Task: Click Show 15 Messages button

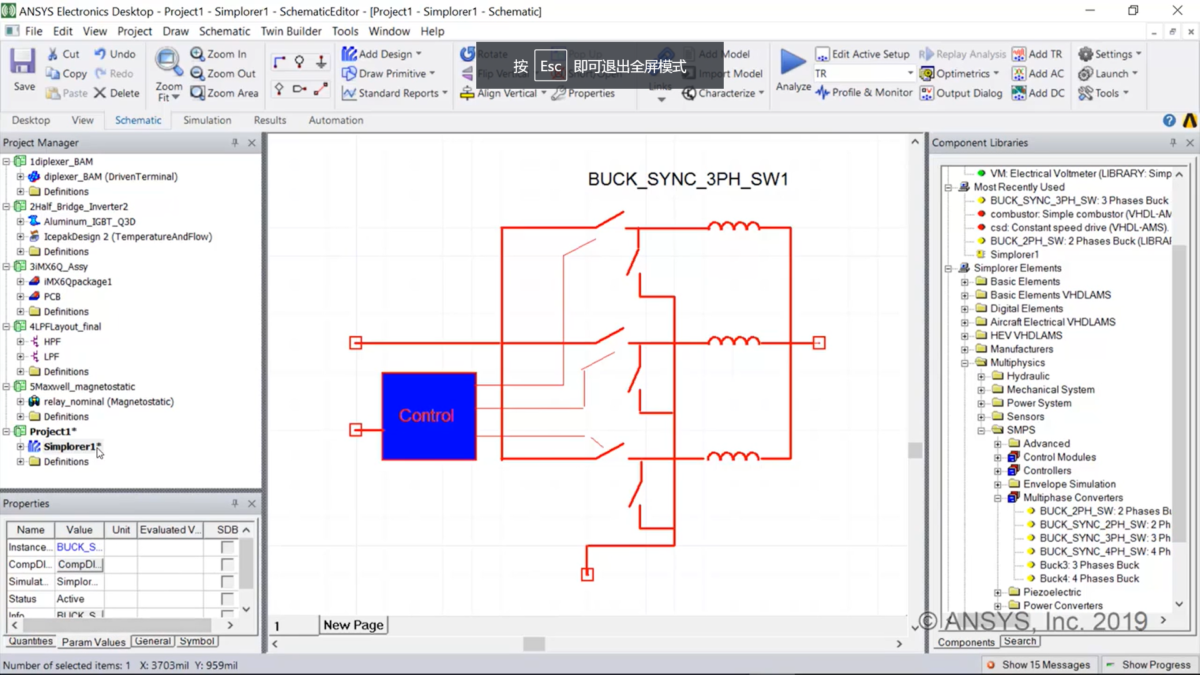Action: click(1038, 665)
